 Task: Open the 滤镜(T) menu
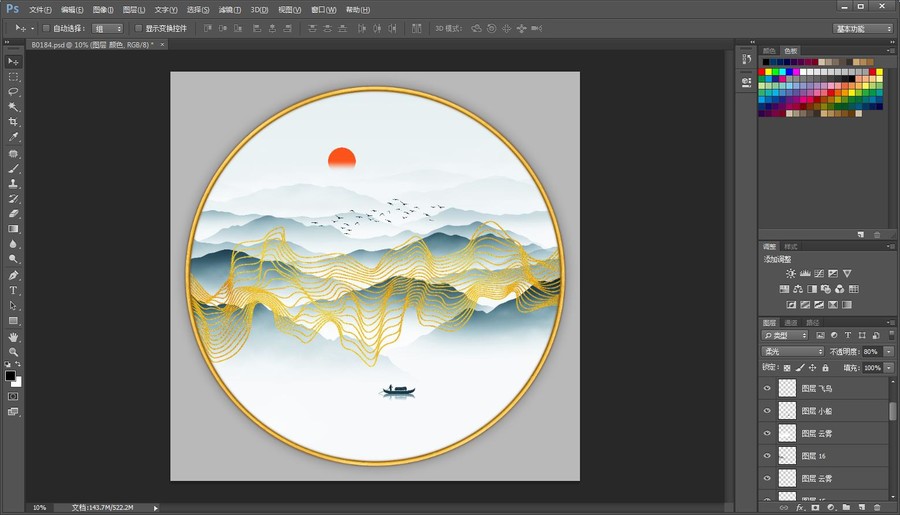pyautogui.click(x=229, y=10)
